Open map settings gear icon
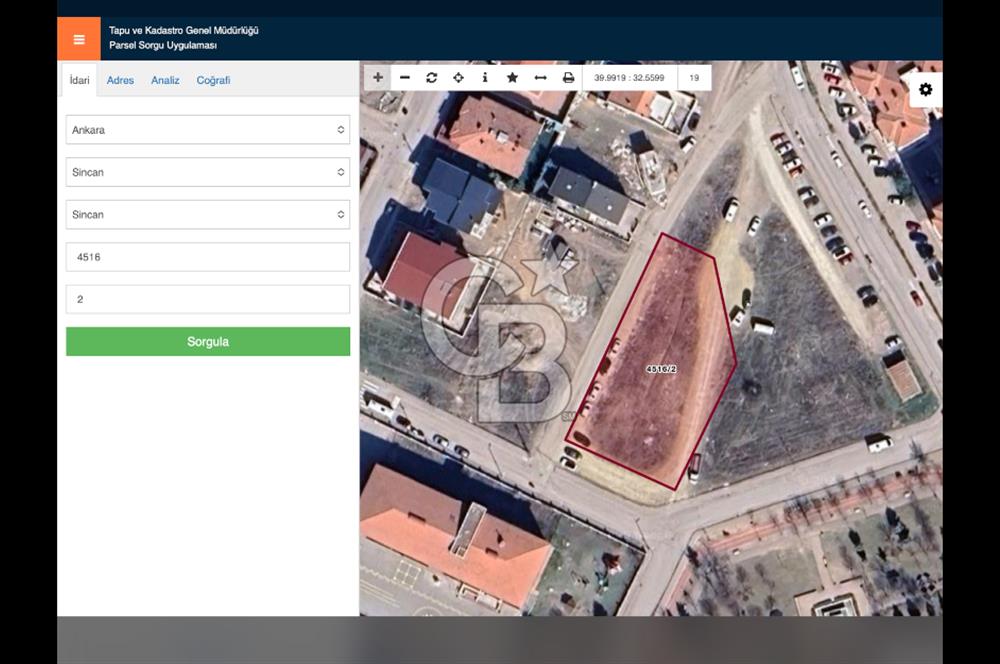1000x664 pixels. point(925,89)
